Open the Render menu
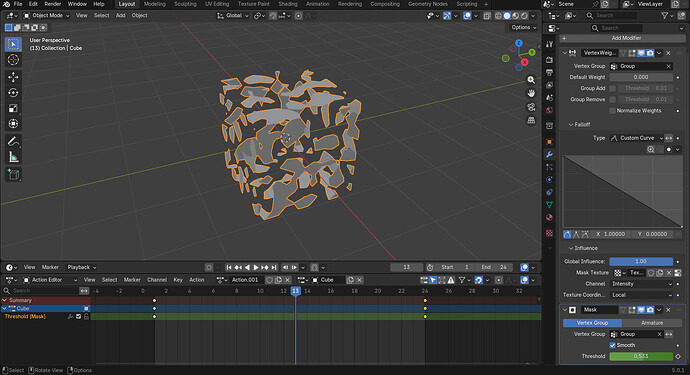 coord(53,4)
